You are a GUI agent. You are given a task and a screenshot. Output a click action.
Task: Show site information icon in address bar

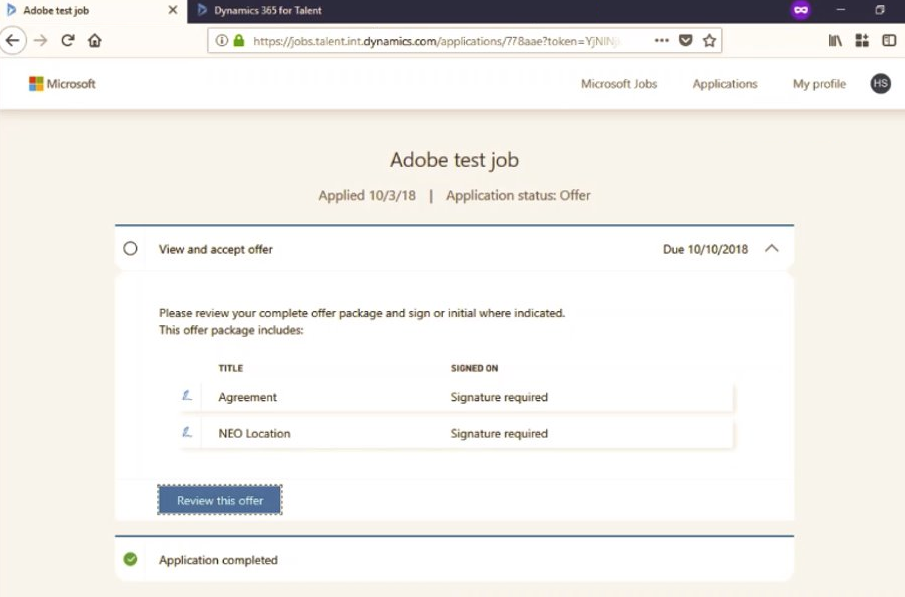tap(222, 40)
